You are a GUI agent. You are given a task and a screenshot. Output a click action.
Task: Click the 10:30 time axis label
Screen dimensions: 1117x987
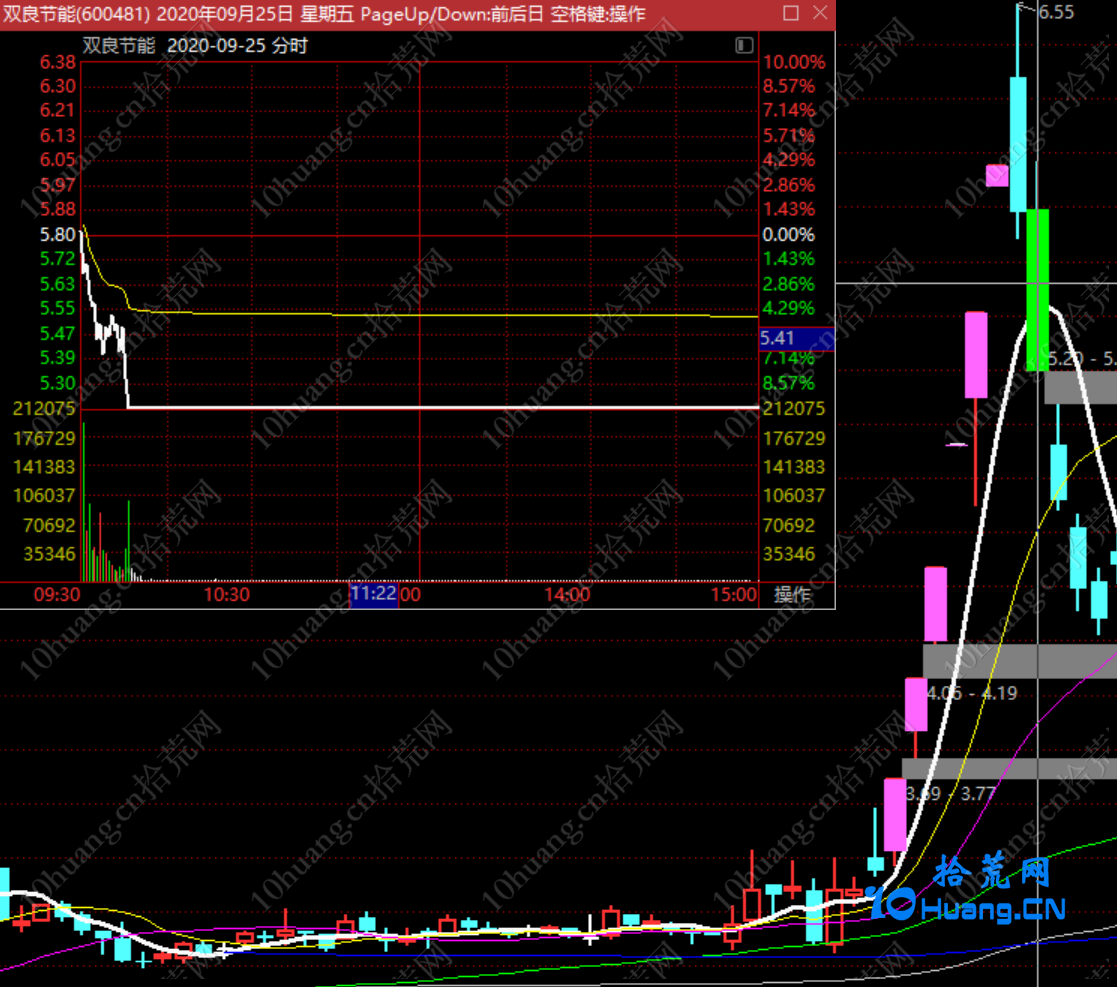click(227, 594)
